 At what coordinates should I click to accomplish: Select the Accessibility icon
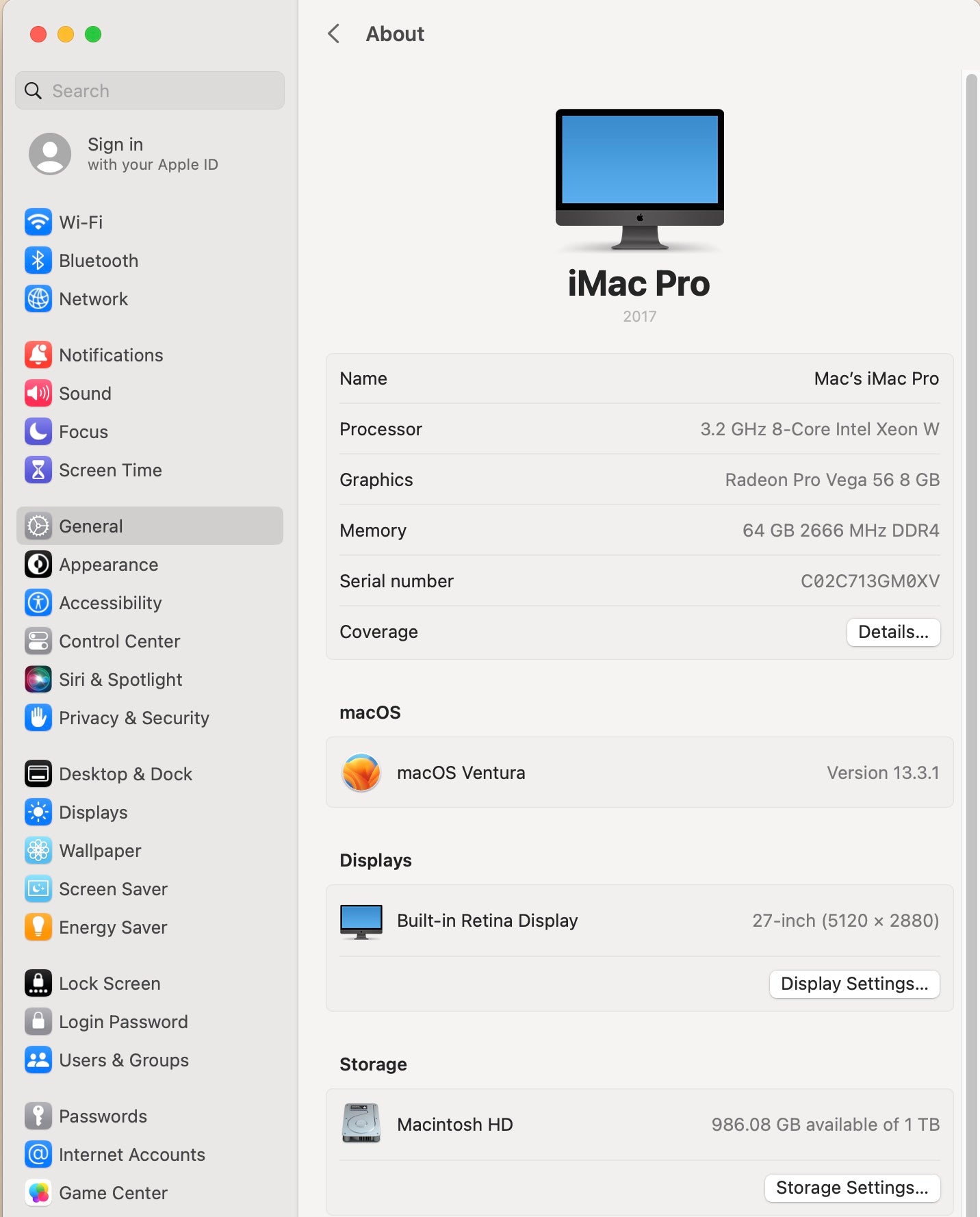point(38,602)
